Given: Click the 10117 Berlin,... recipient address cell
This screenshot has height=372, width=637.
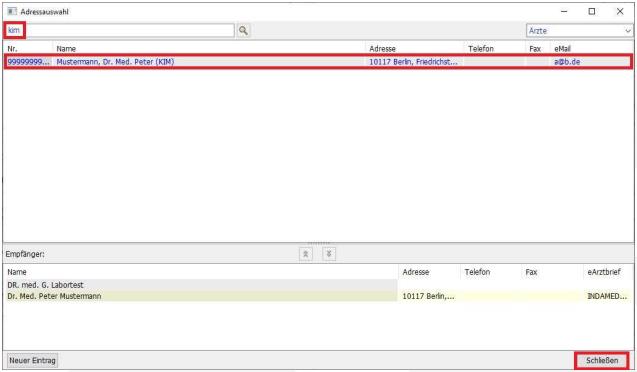Looking at the screenshot, I should (x=428, y=296).
